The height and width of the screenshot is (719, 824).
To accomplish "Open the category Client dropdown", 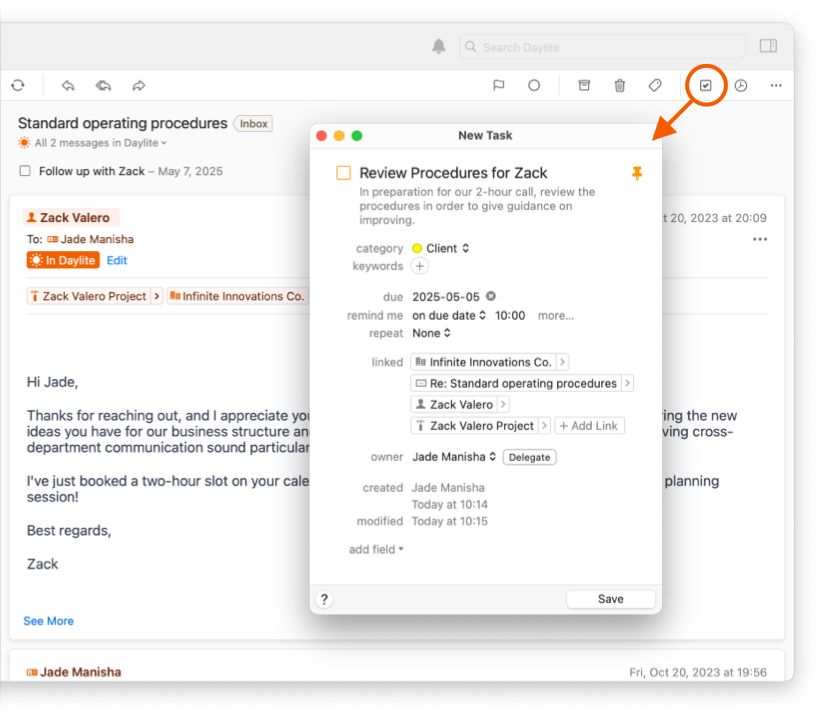I will click(440, 248).
